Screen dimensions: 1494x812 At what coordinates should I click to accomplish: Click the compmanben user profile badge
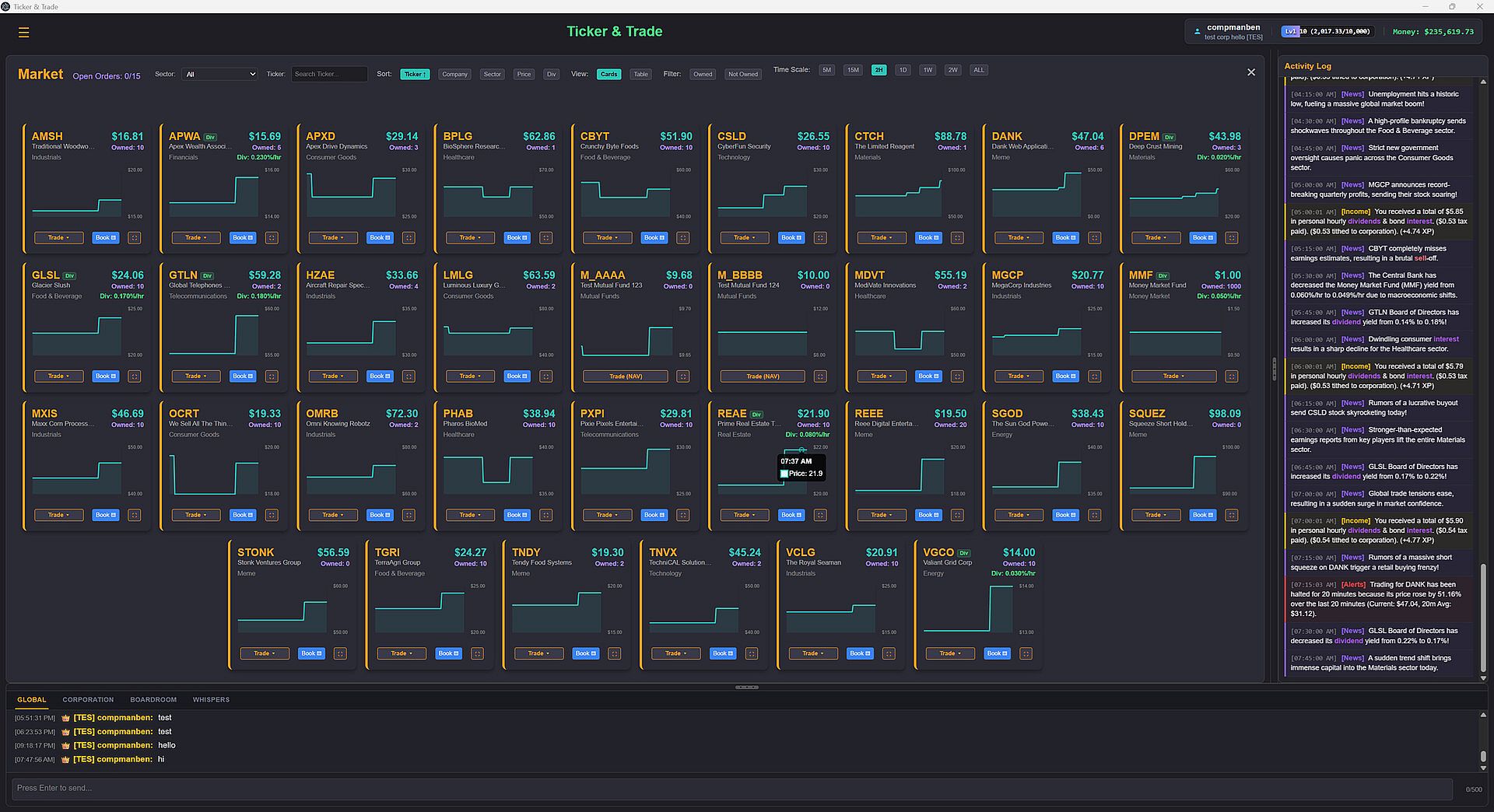[x=1228, y=32]
